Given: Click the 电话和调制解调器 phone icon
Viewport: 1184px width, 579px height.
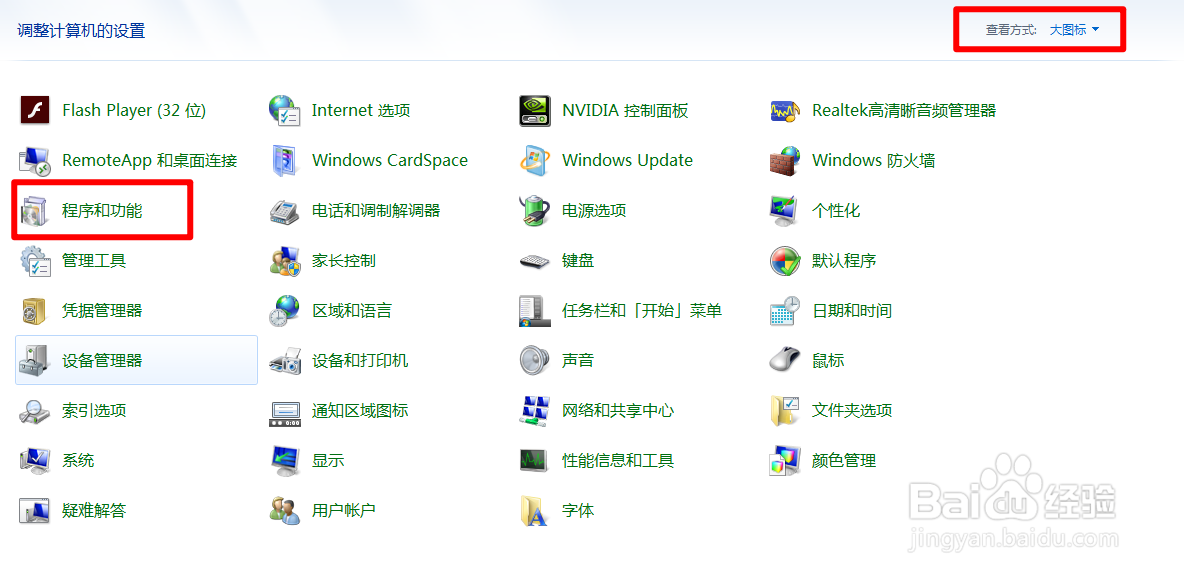Looking at the screenshot, I should pyautogui.click(x=285, y=211).
